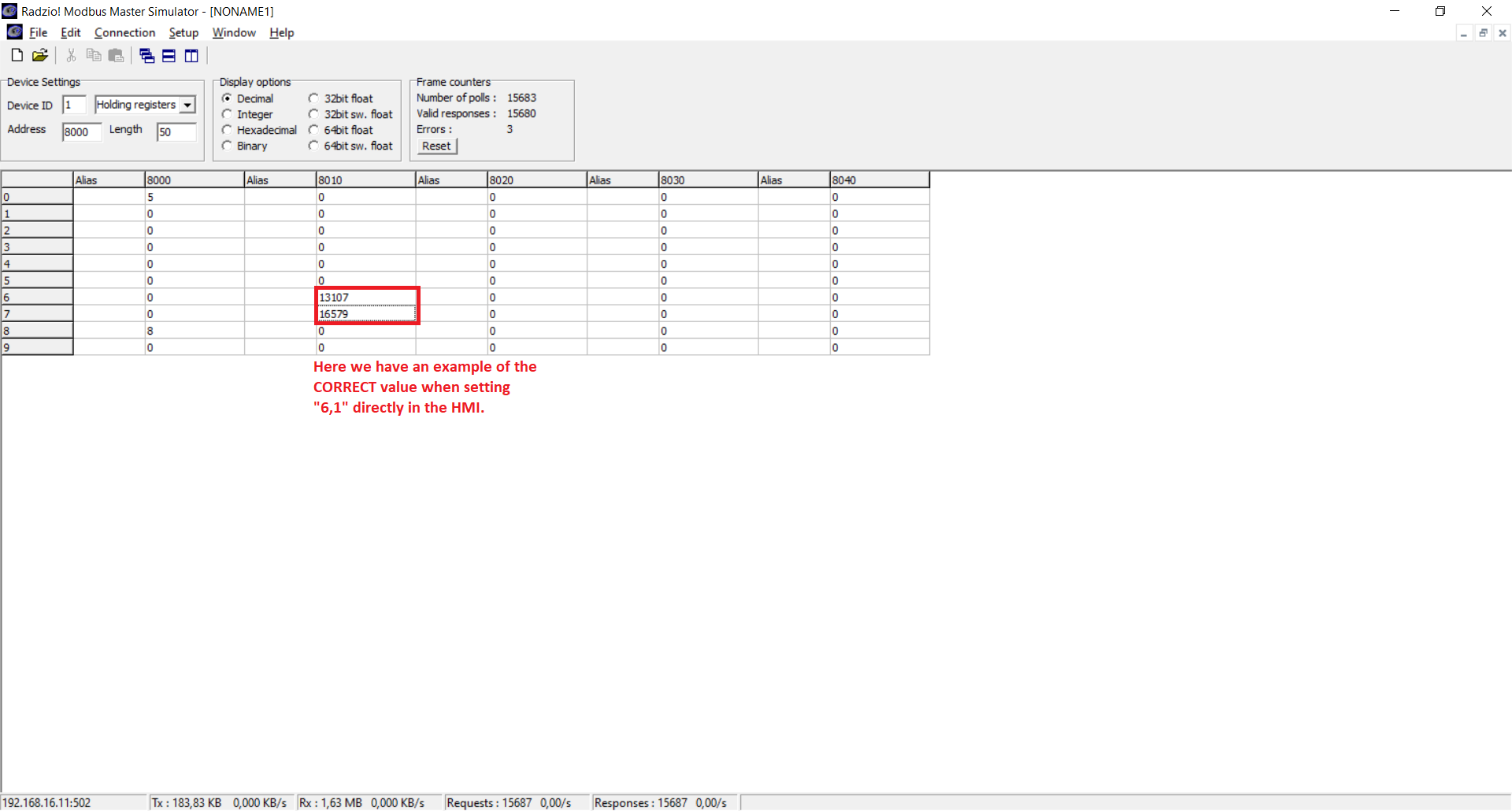Open the Setup menu

pyautogui.click(x=183, y=32)
